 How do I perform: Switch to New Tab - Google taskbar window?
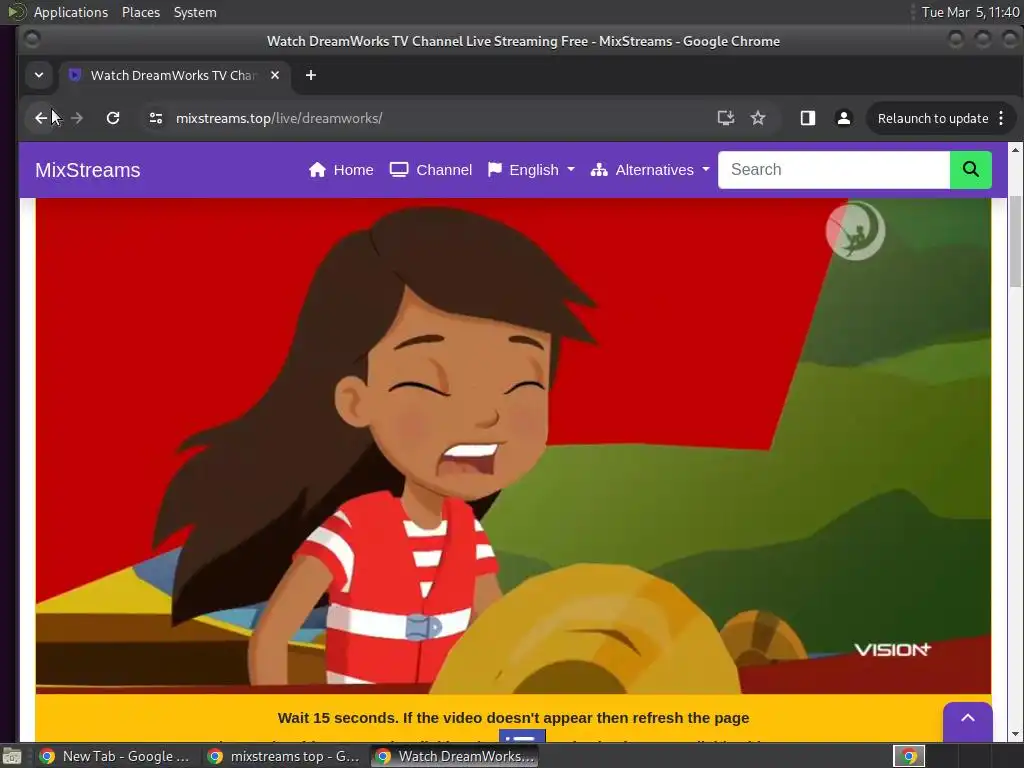[x=114, y=756]
